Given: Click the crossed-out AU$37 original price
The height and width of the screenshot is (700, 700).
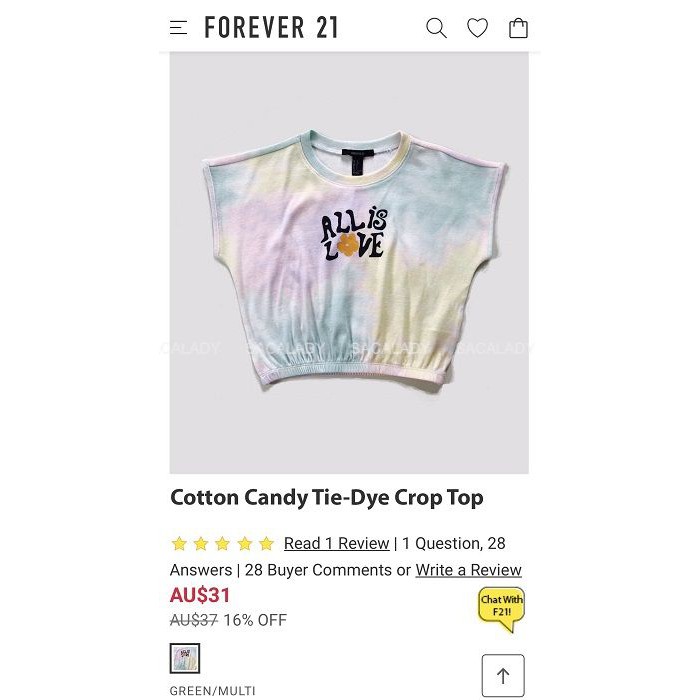Looking at the screenshot, I should pyautogui.click(x=194, y=620).
